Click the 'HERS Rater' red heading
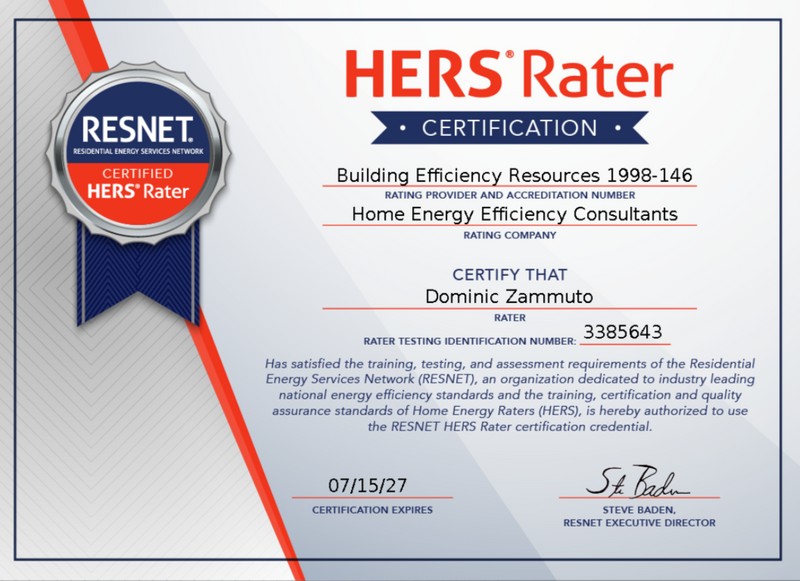Viewport: 800px width, 581px height. 509,74
